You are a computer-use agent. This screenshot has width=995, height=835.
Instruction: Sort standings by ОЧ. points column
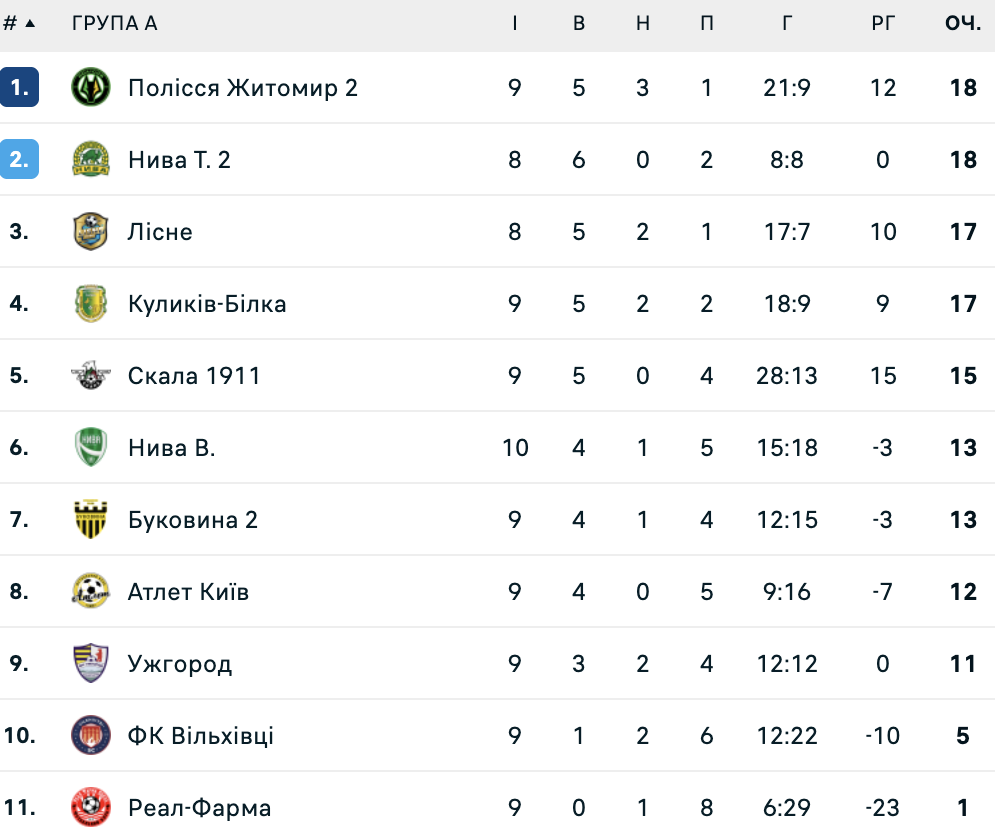click(963, 23)
